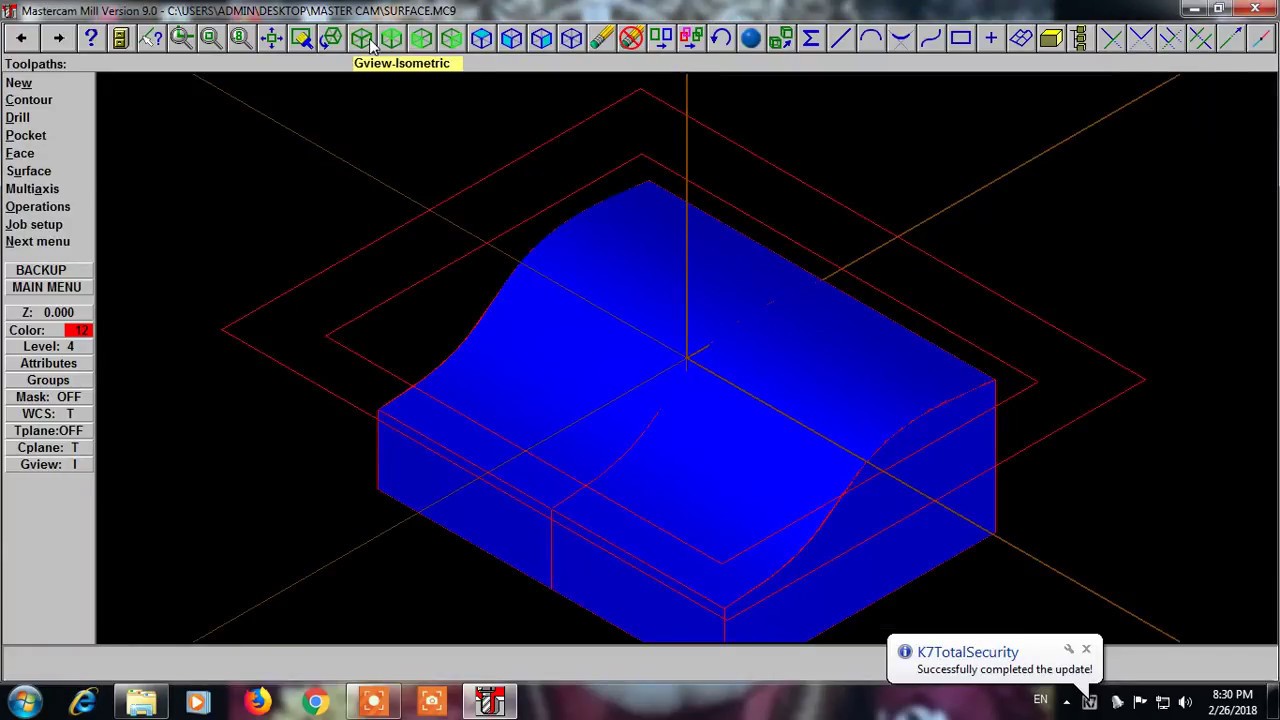Toggle shading with the blue sphere icon
This screenshot has width=1280, height=720.
pos(751,38)
